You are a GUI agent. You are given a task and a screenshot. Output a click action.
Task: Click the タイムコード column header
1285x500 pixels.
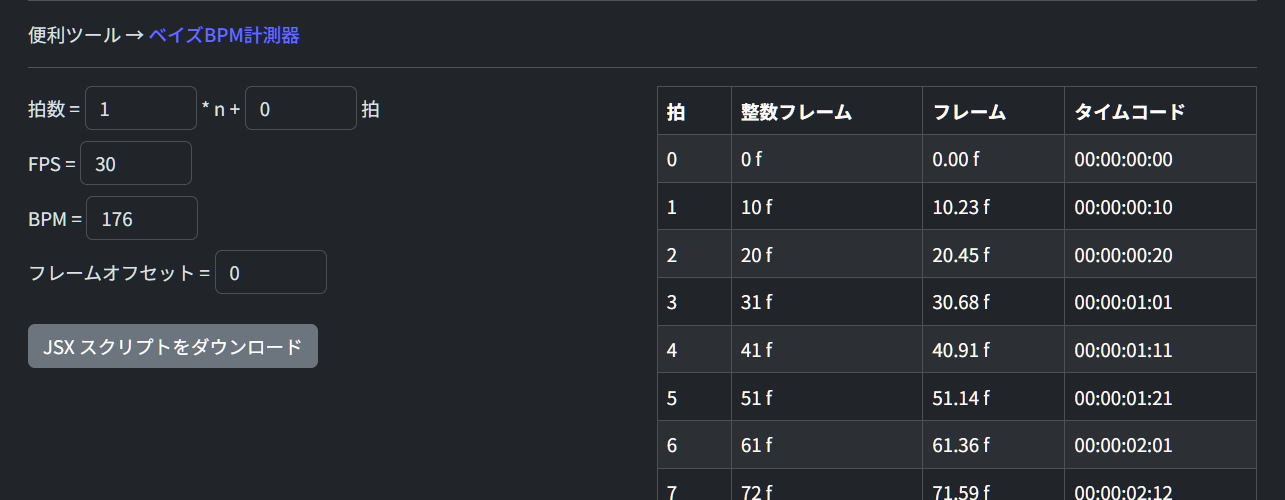click(x=1129, y=112)
